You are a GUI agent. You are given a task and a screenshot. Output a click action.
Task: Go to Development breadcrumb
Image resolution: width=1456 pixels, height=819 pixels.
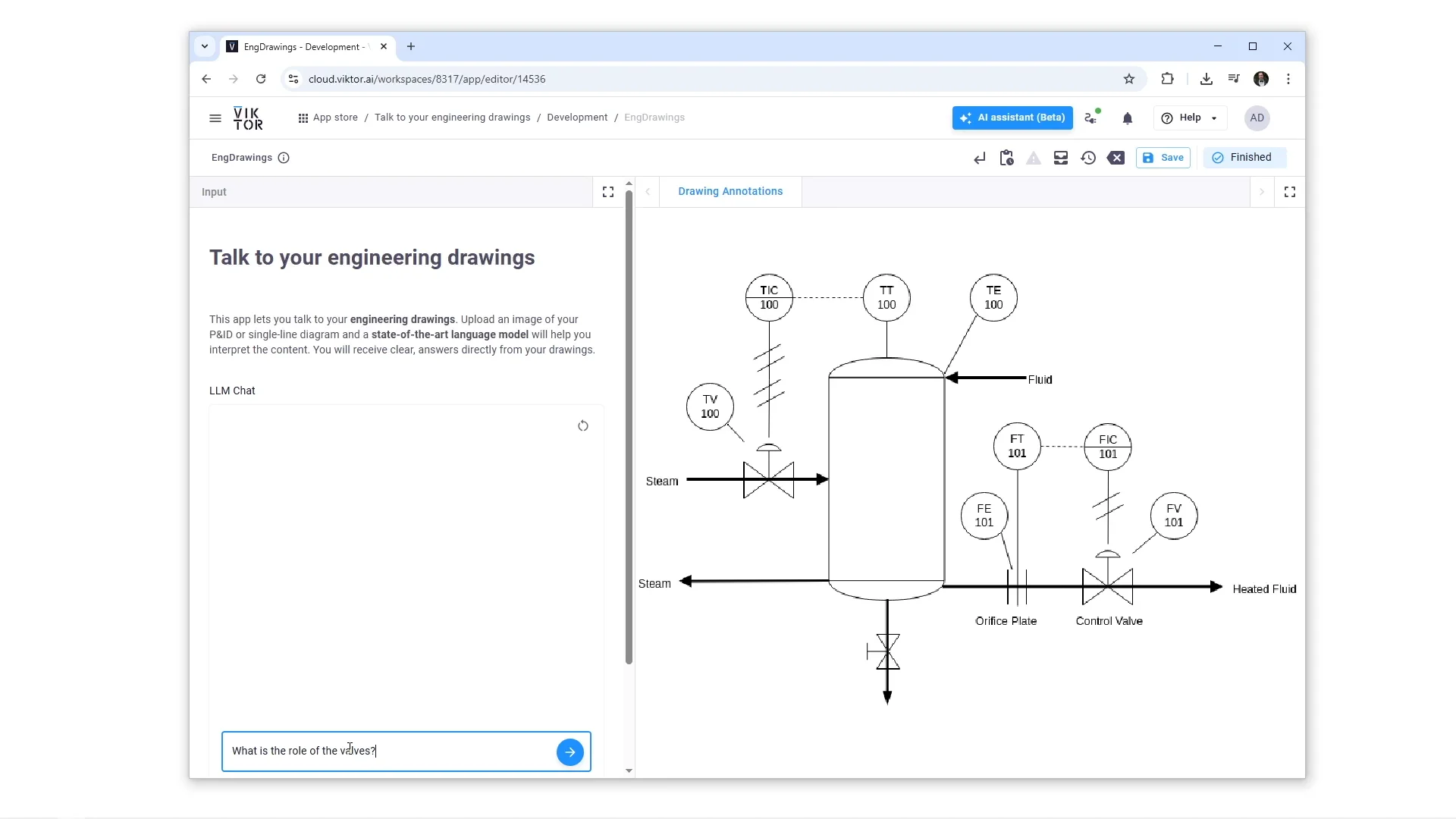(x=576, y=118)
